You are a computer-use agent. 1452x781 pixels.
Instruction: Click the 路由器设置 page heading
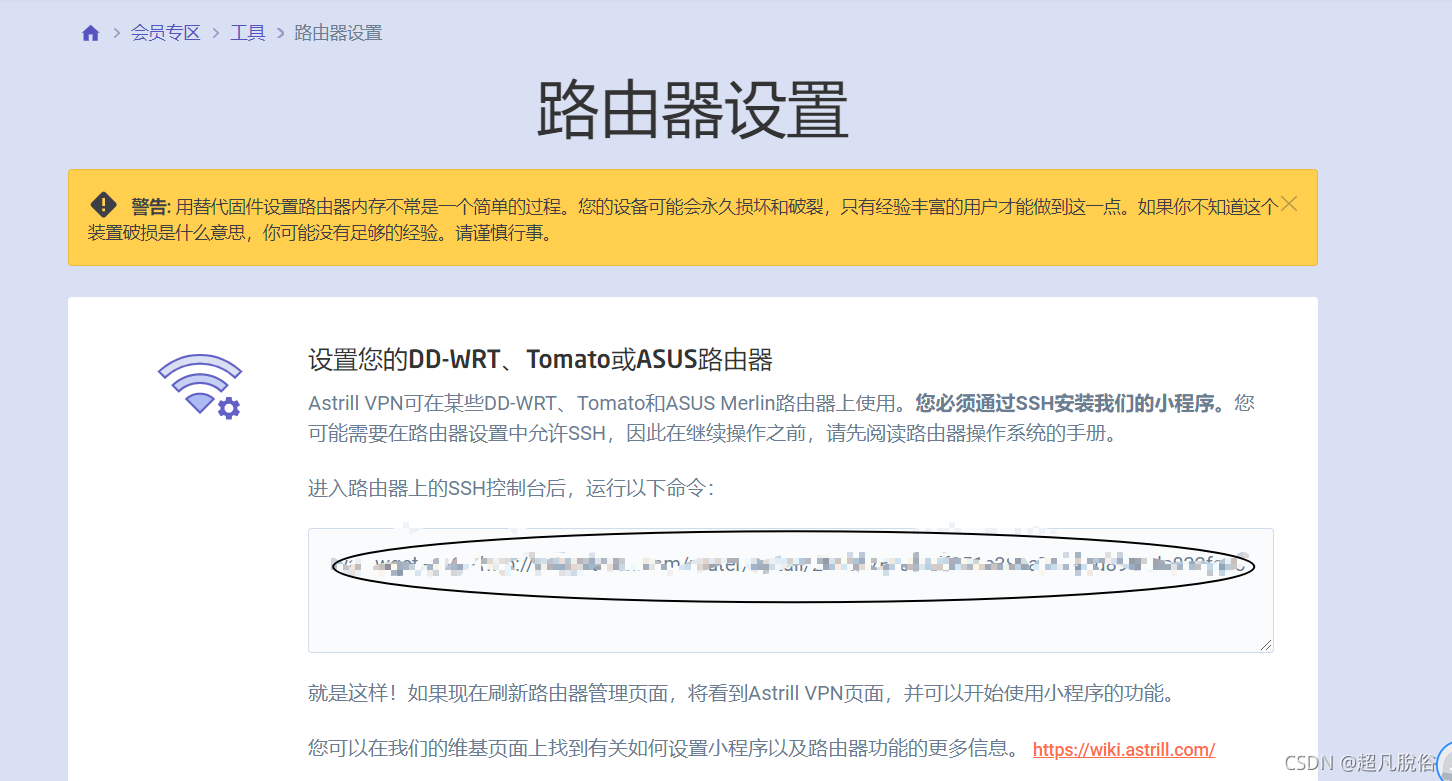pos(693,109)
